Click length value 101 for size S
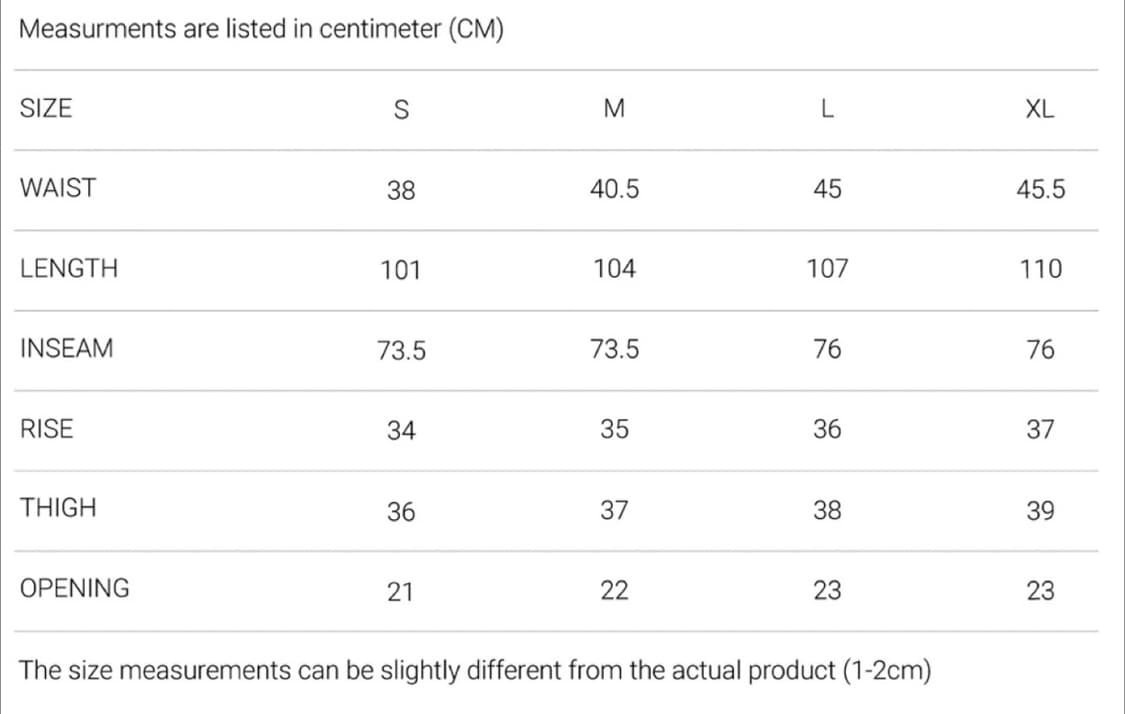This screenshot has height=714, width=1125. pos(400,271)
